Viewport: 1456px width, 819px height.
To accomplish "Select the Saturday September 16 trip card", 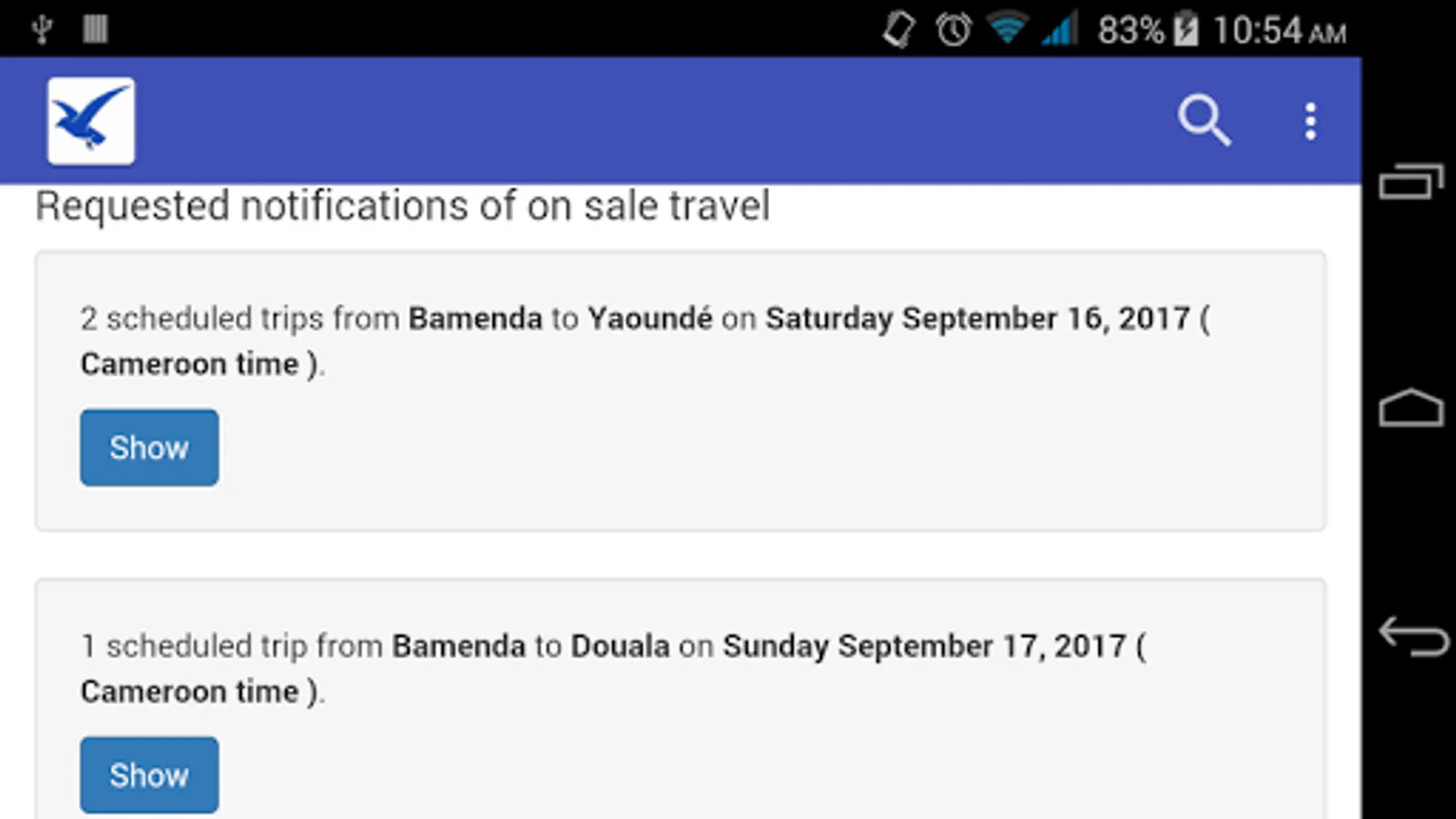I will tap(681, 391).
